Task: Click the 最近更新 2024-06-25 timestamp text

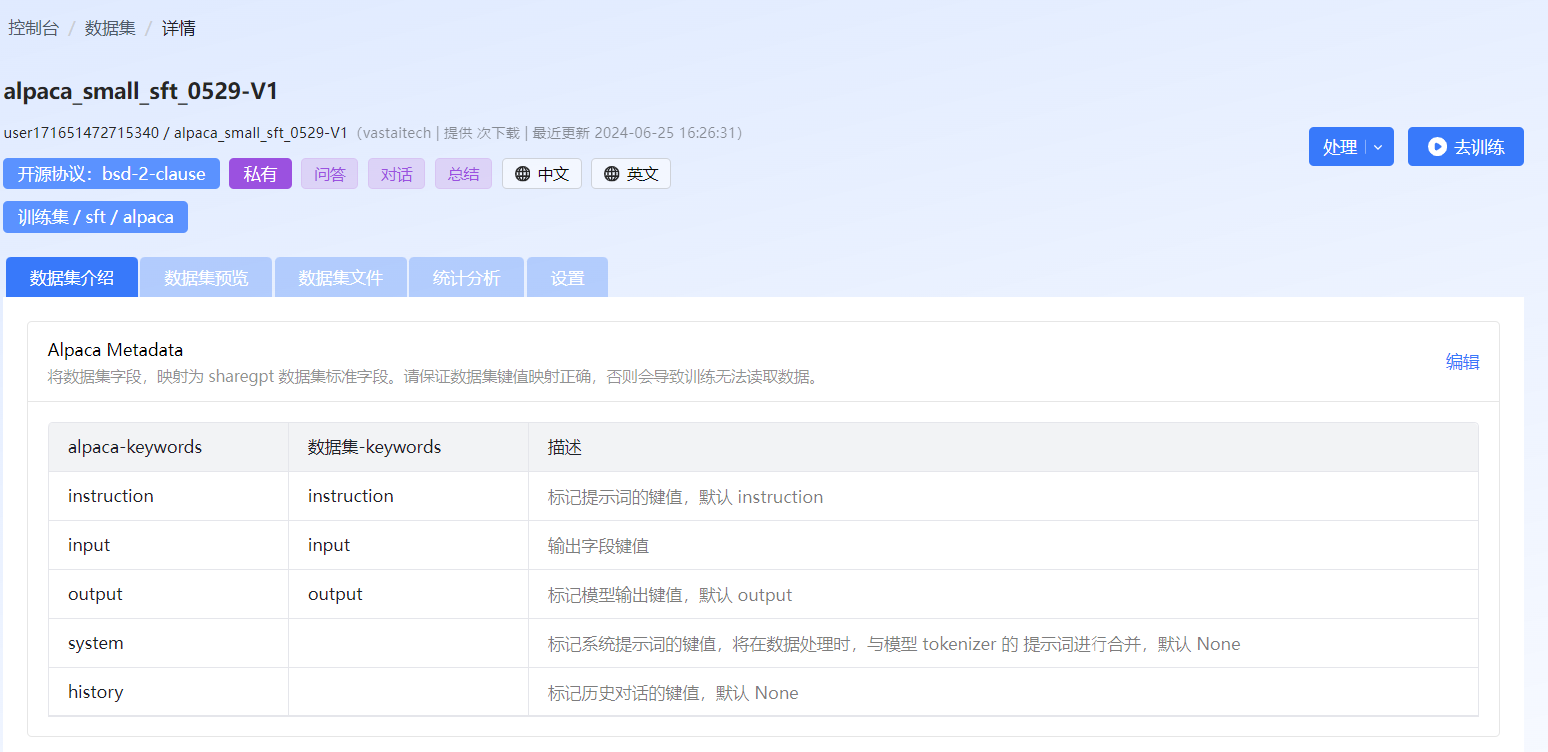Action: 634,133
